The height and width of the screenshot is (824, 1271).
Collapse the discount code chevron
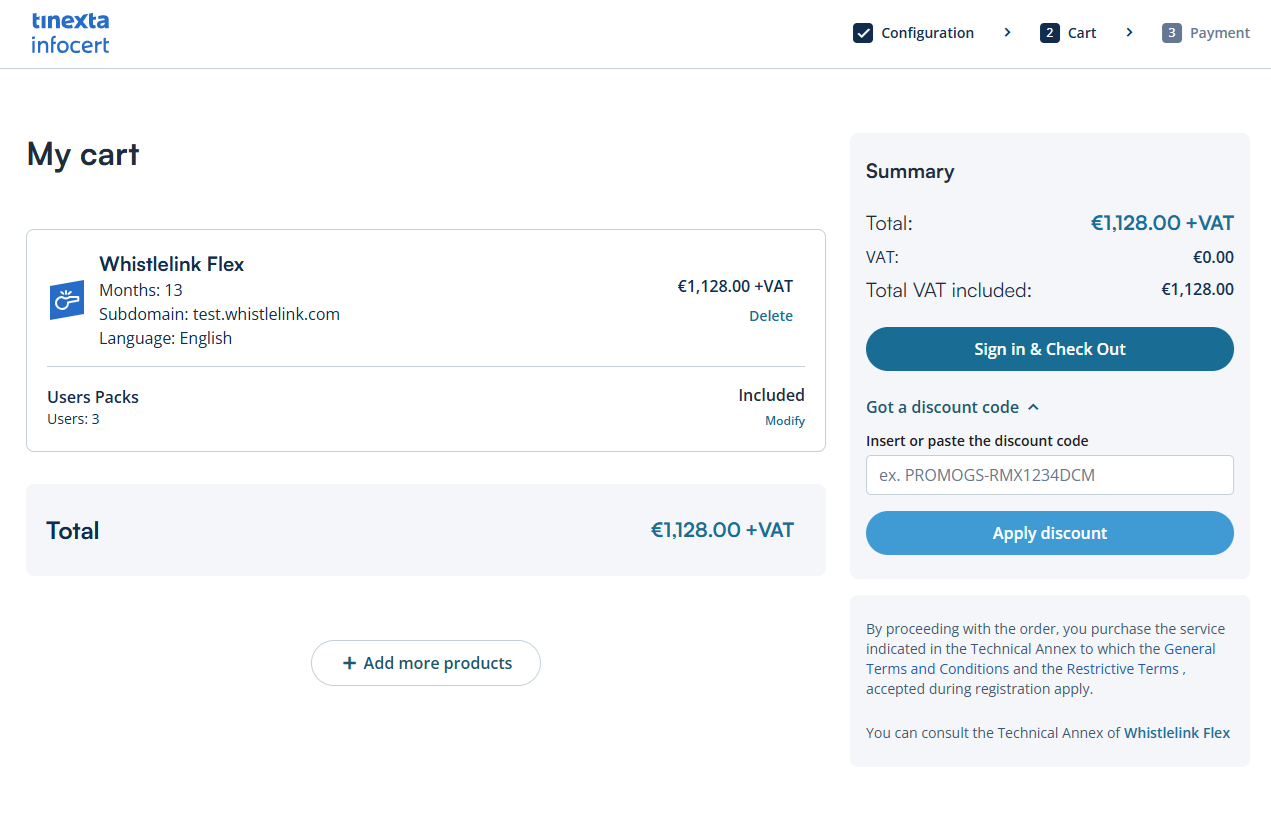(x=1034, y=407)
